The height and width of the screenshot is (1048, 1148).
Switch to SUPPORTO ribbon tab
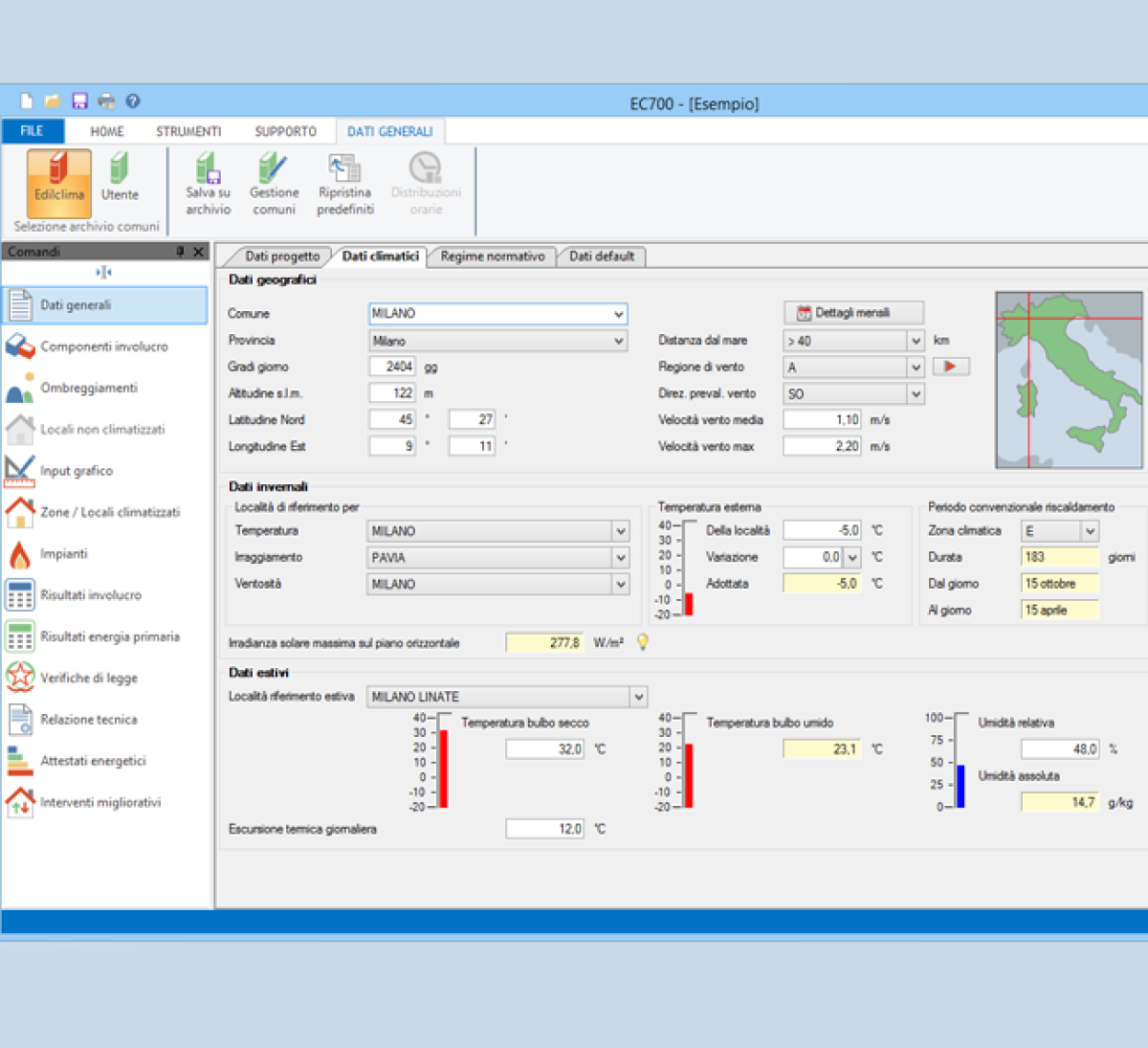(285, 131)
